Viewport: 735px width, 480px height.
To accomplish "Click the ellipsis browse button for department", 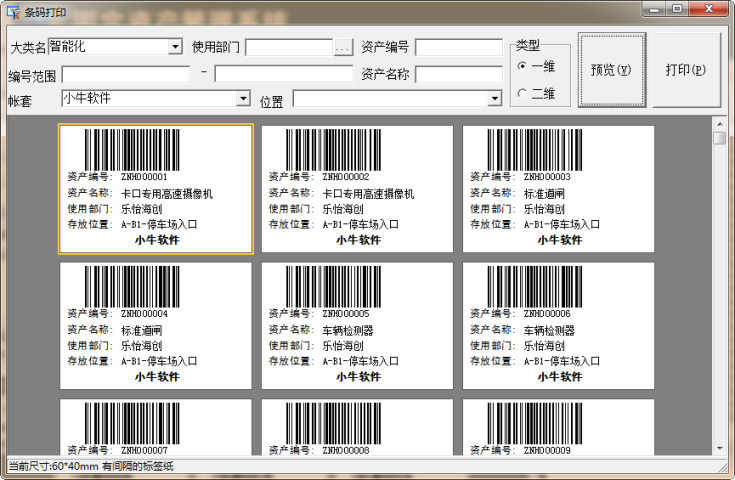I will point(343,47).
